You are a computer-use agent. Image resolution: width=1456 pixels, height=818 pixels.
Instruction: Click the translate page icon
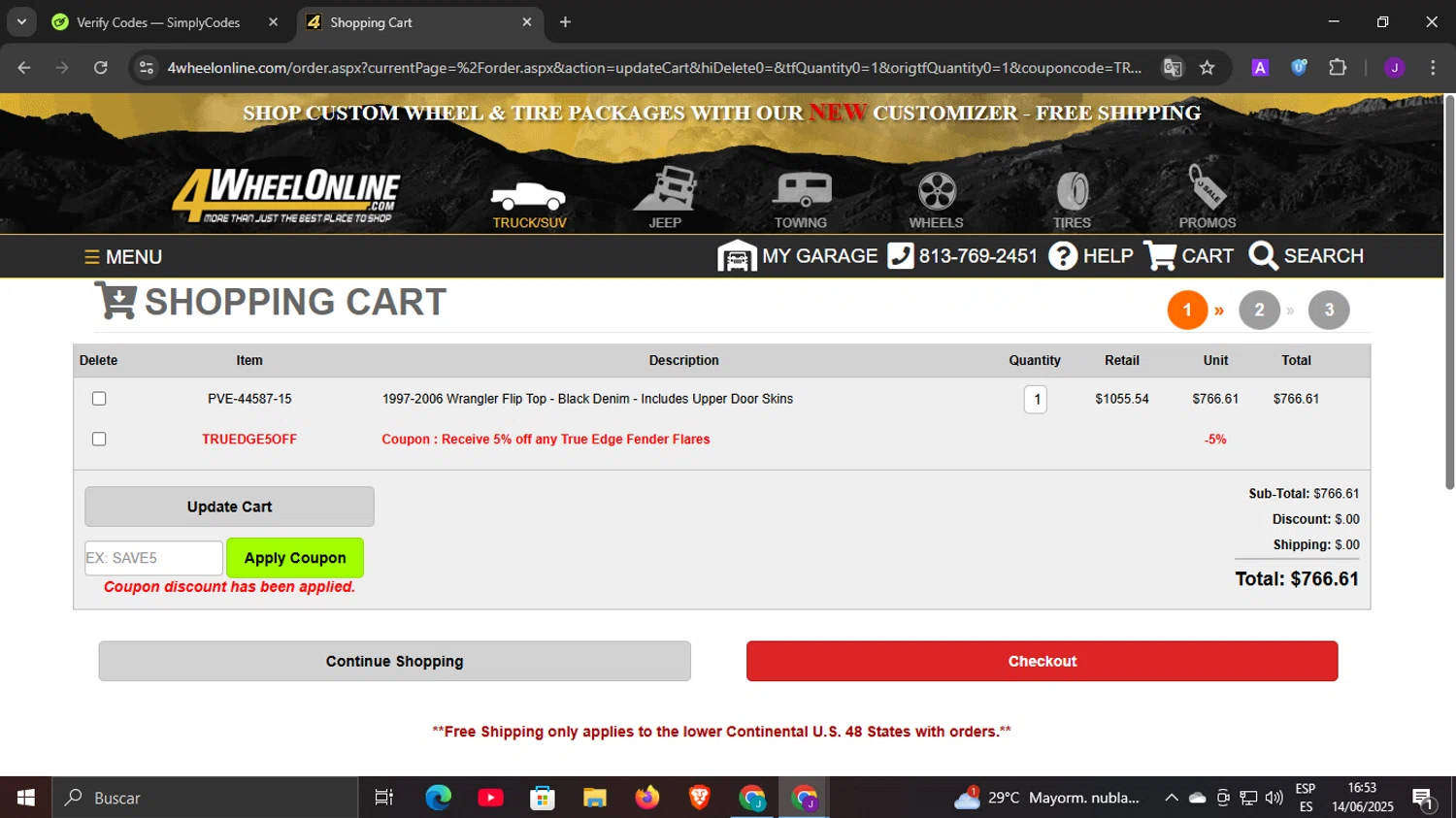click(x=1173, y=68)
